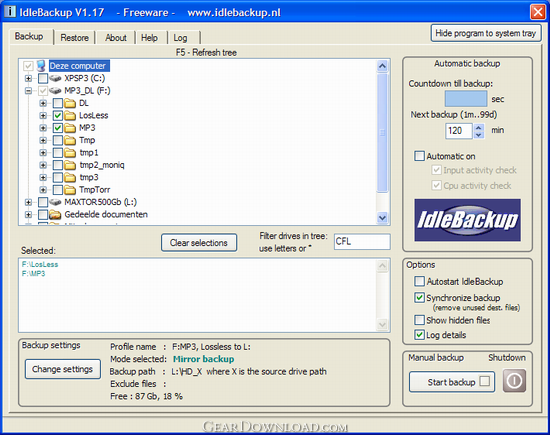Click the Next backup minutes field
Viewport: 550px width, 435px height.
[459, 131]
